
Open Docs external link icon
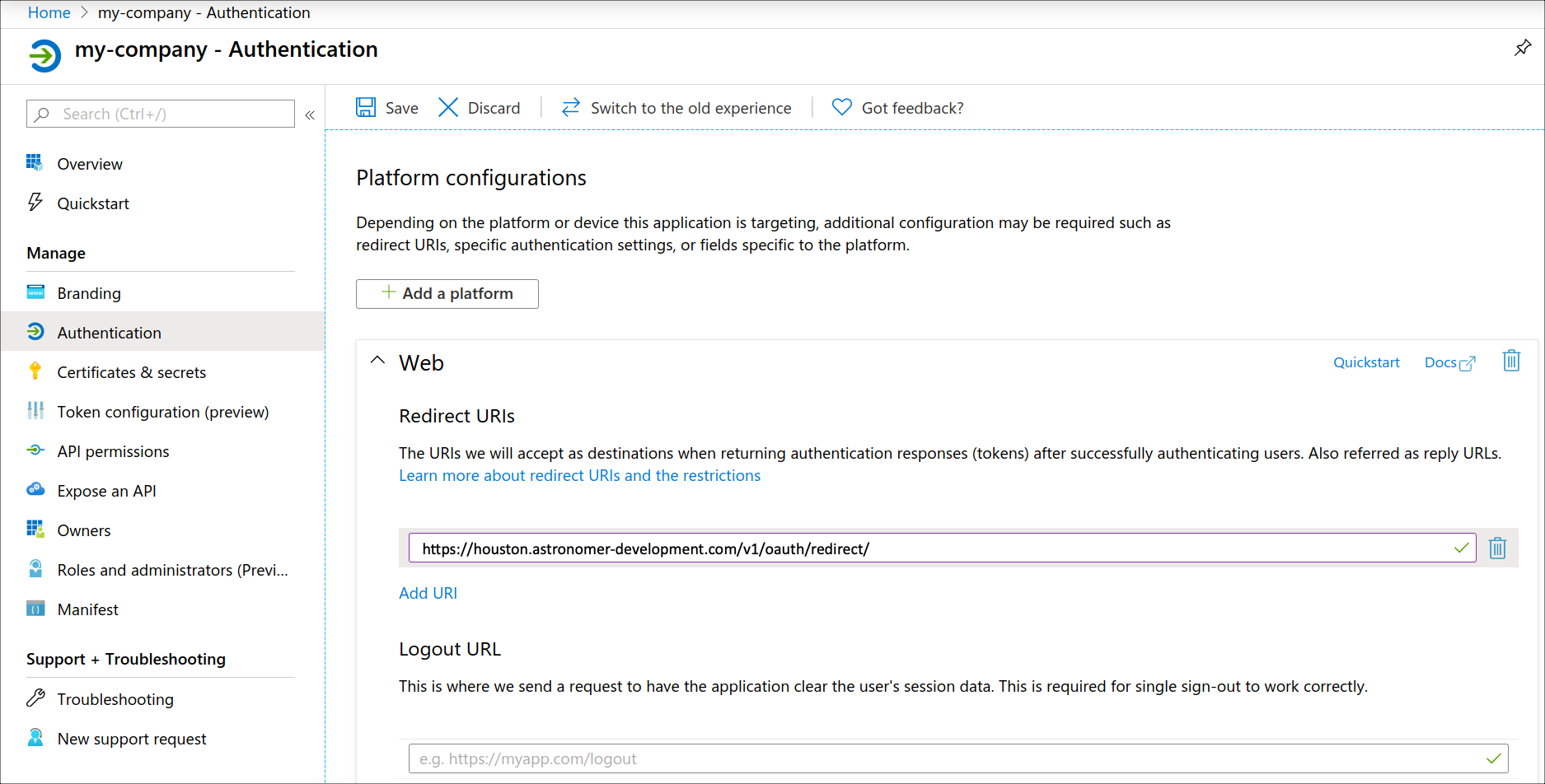(x=1467, y=363)
